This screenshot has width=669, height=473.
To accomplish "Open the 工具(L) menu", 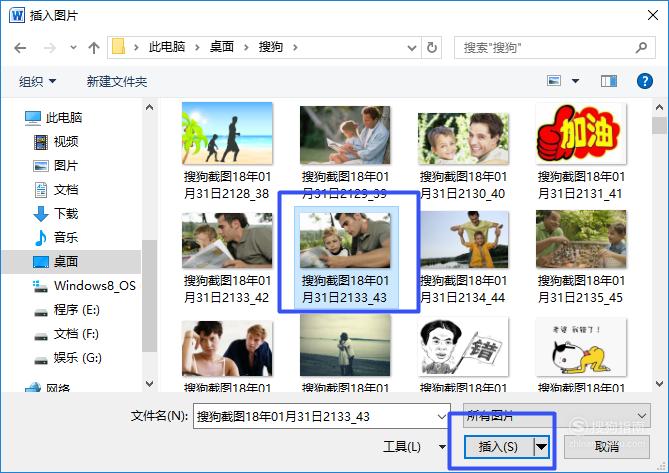I will click(414, 447).
